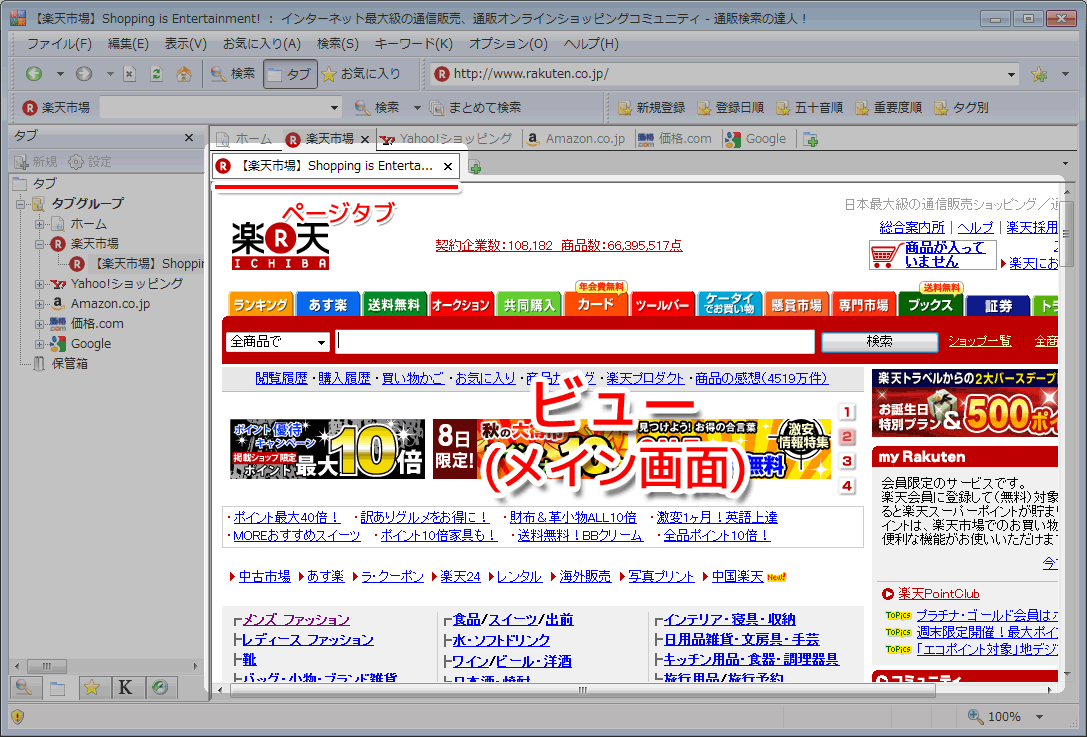Click the add new tab group icon

tap(810, 139)
